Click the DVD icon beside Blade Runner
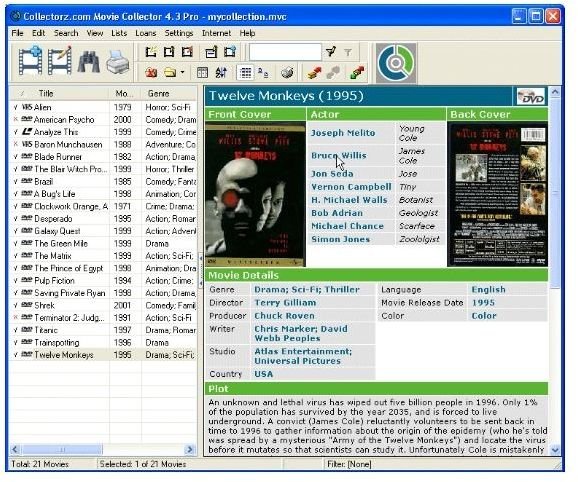Screen dimensions: 578x482 (x=27, y=156)
